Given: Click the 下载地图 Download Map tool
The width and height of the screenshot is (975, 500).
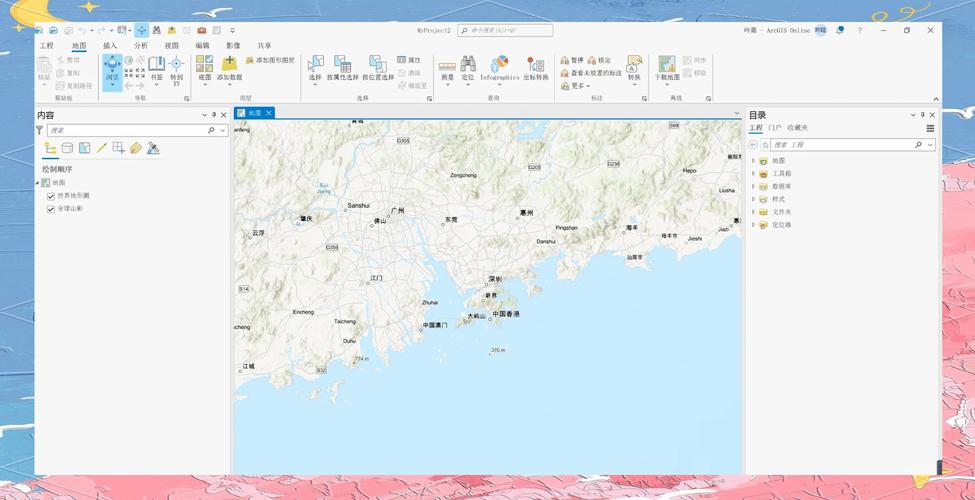Looking at the screenshot, I should (x=667, y=68).
